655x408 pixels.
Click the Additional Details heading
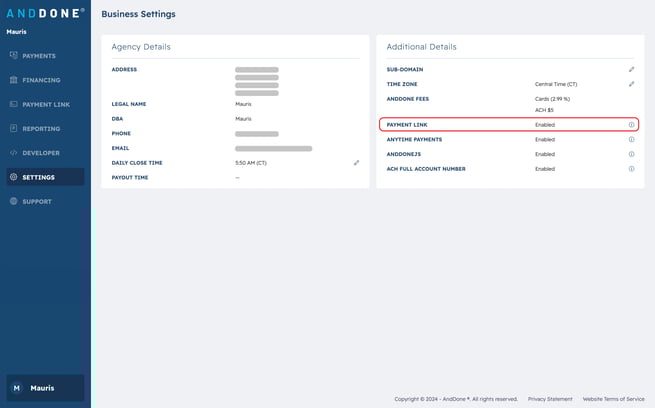pyautogui.click(x=421, y=47)
